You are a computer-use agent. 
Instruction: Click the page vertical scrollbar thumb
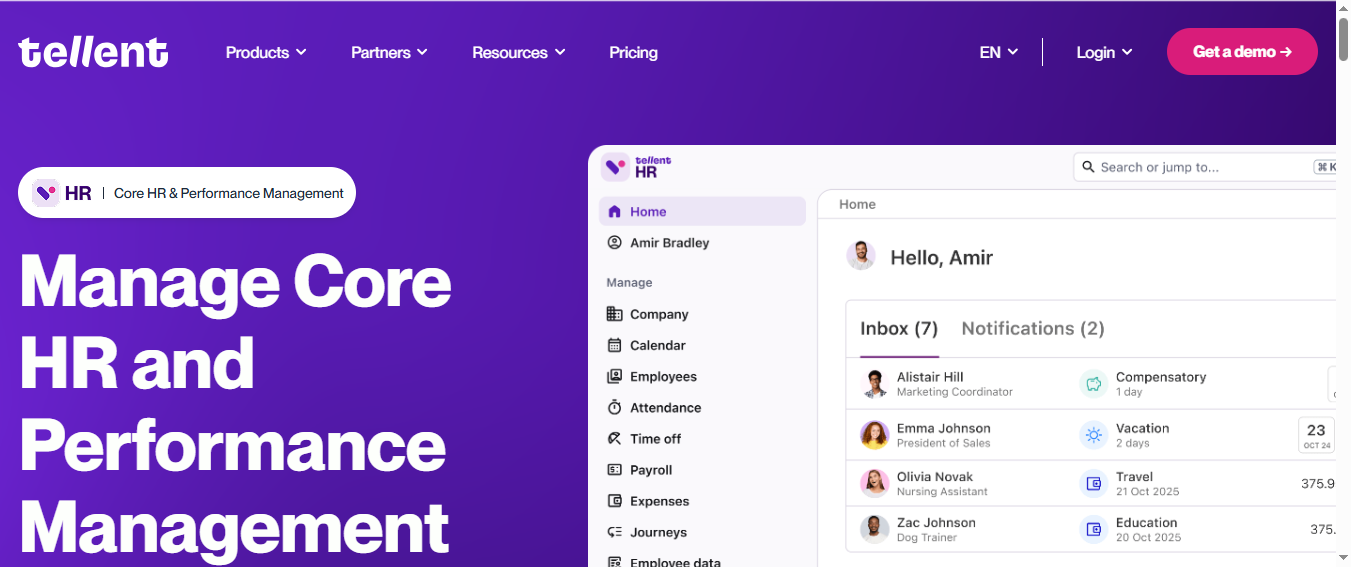point(1343,40)
